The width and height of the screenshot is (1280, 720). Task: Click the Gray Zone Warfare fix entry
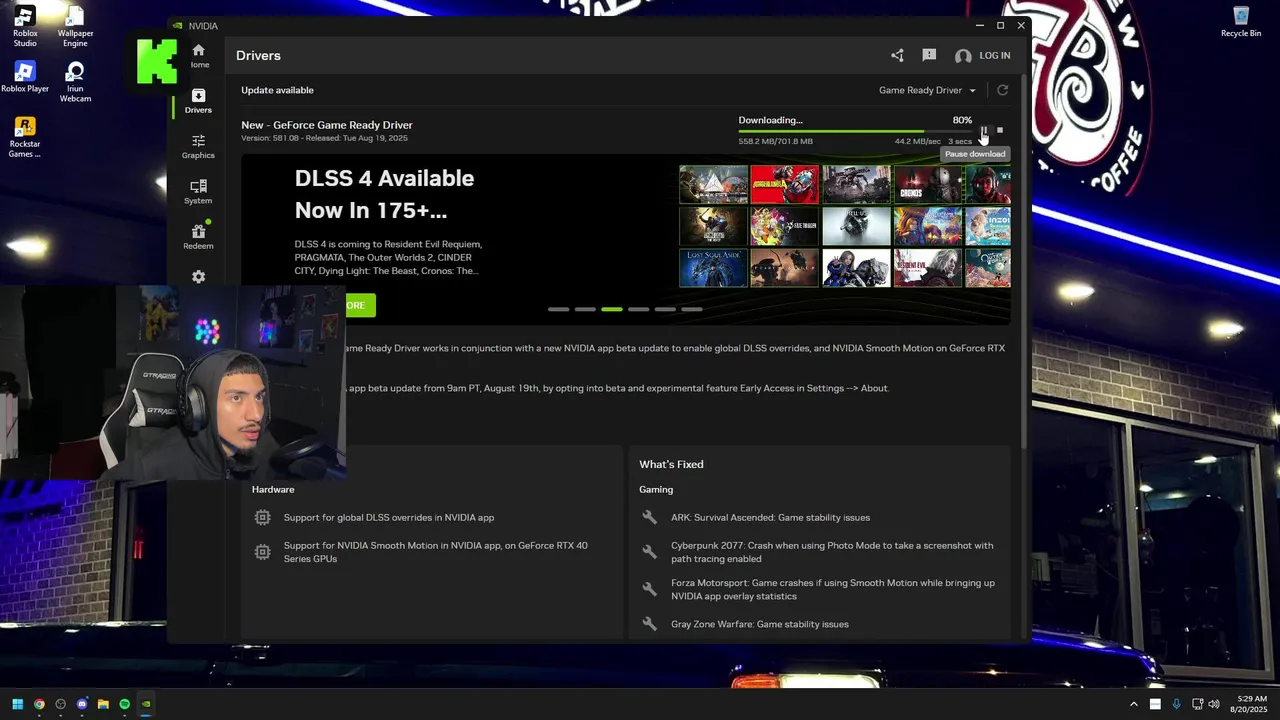point(760,624)
